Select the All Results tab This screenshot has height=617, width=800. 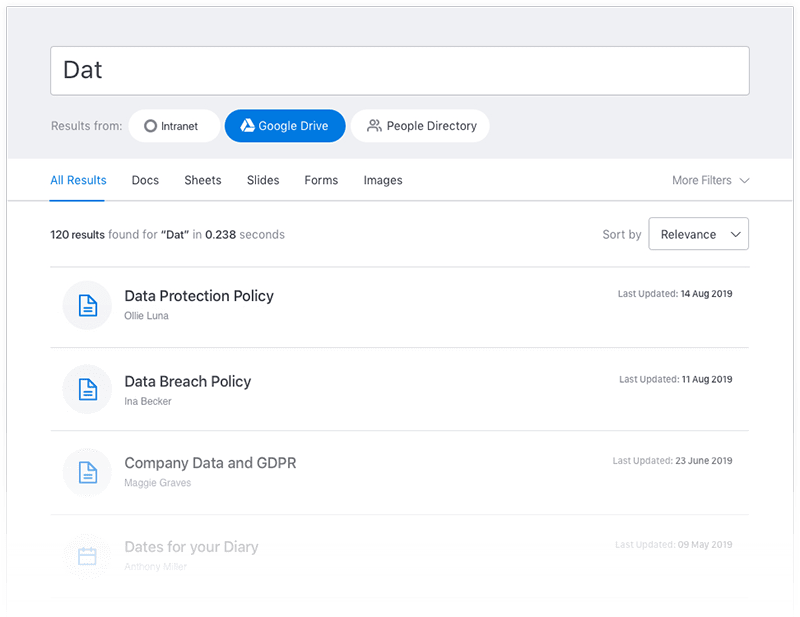tap(78, 180)
